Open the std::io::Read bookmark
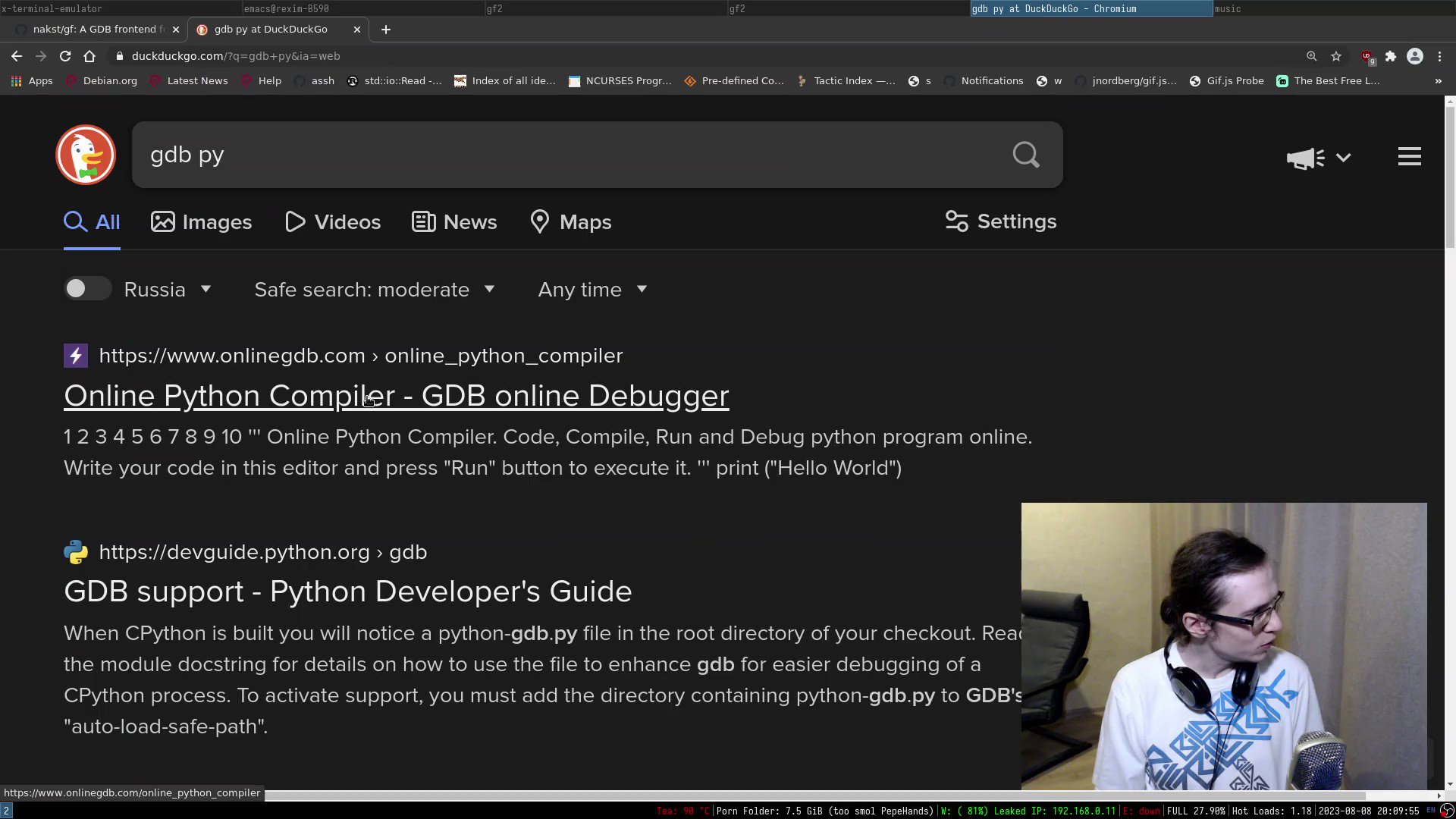Viewport: 1456px width, 819px height. pyautogui.click(x=394, y=81)
